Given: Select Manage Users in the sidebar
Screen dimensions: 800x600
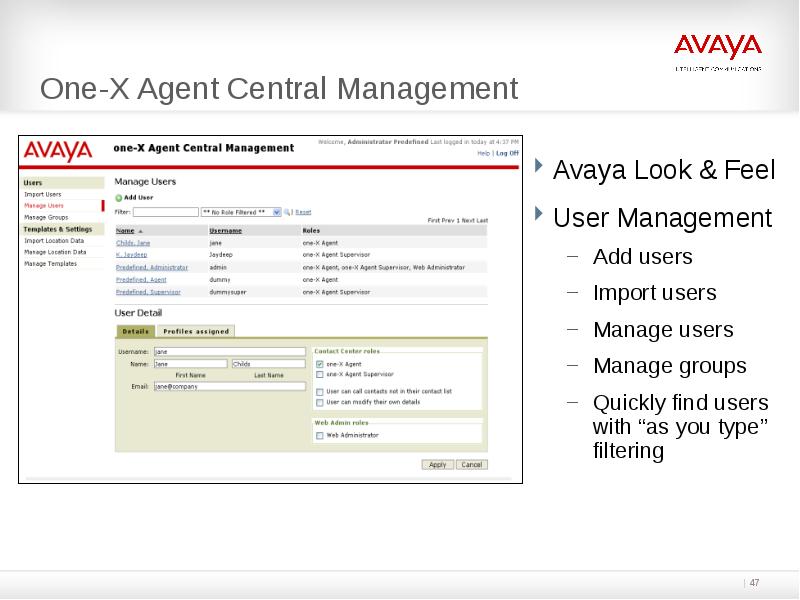Looking at the screenshot, I should [44, 206].
